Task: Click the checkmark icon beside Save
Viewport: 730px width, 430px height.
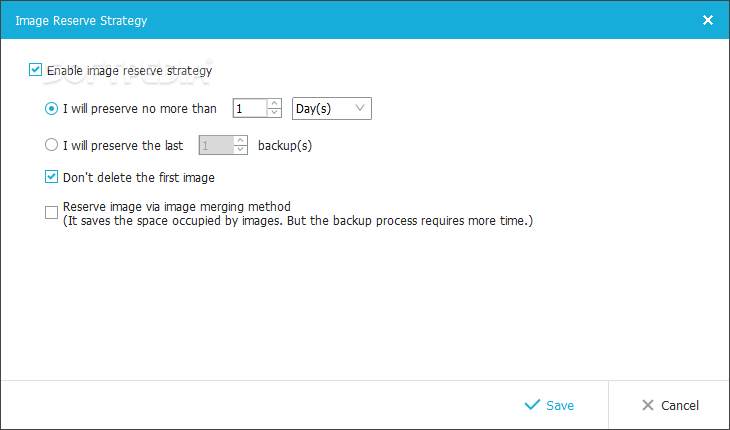Action: click(x=532, y=405)
